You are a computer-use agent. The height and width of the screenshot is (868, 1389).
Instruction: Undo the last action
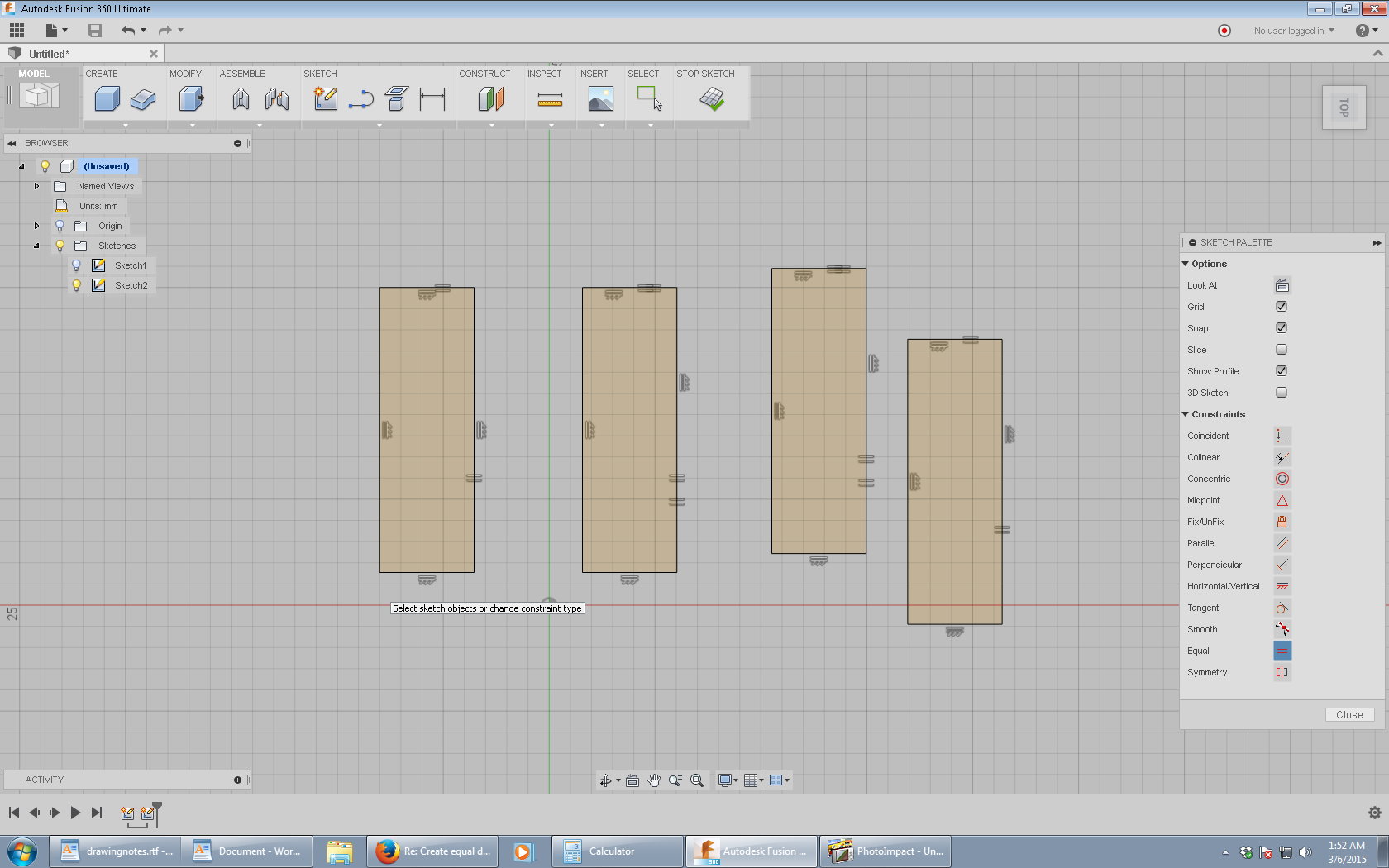click(128, 31)
